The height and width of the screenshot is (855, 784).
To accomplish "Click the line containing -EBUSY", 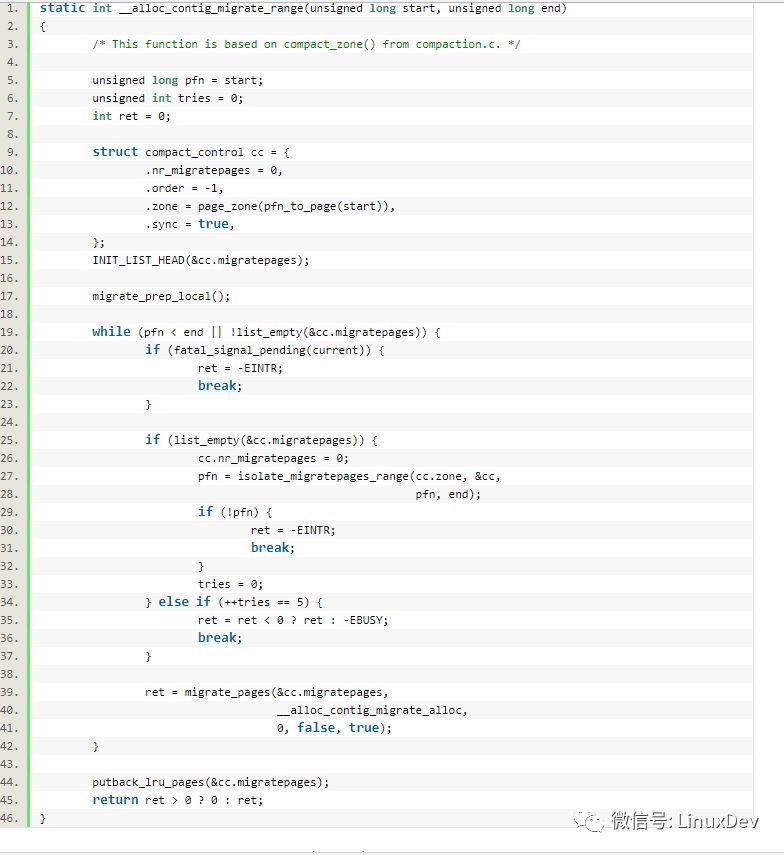I will (293, 620).
